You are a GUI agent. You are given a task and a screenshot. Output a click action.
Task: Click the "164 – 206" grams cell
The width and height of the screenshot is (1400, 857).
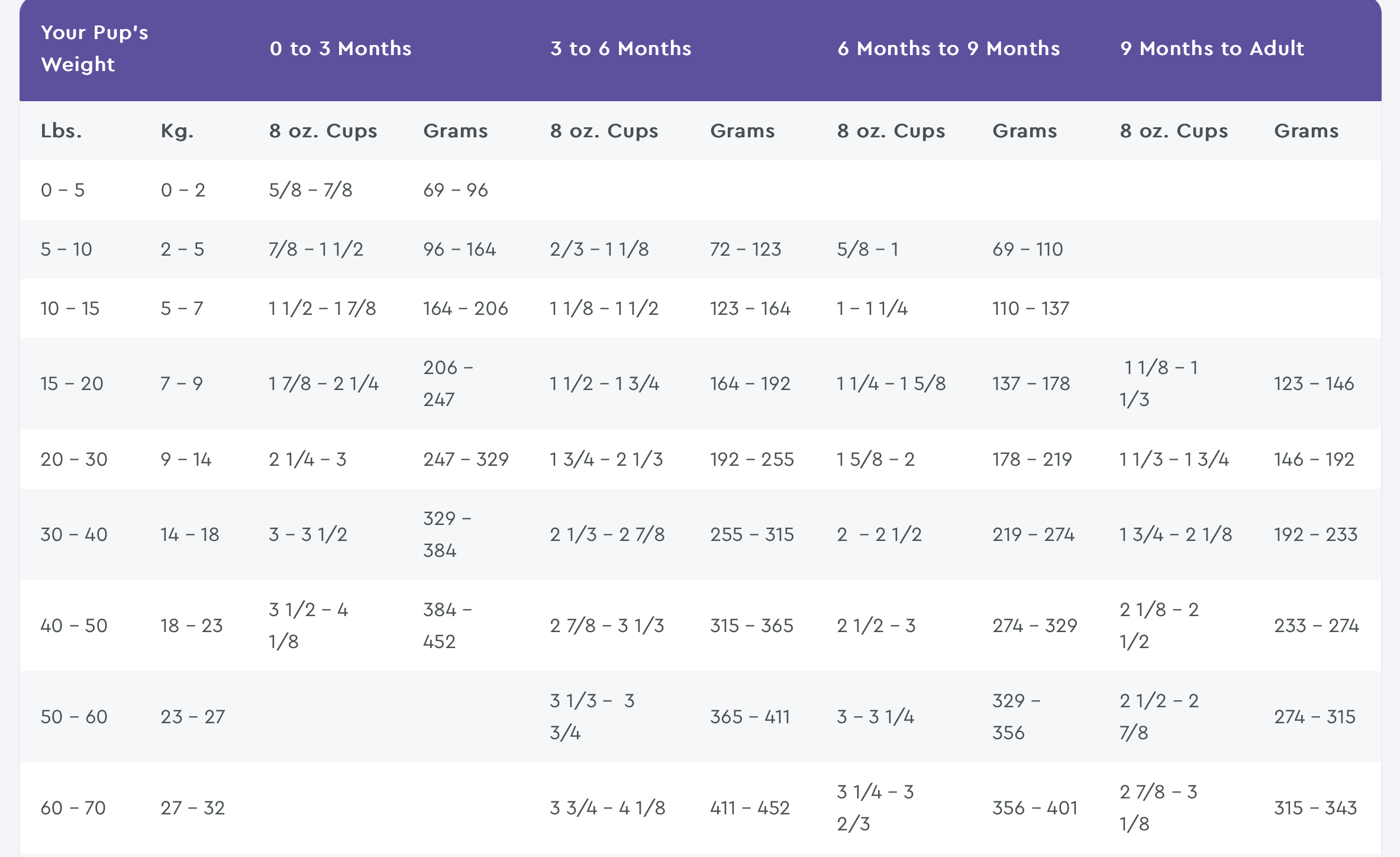click(x=465, y=308)
